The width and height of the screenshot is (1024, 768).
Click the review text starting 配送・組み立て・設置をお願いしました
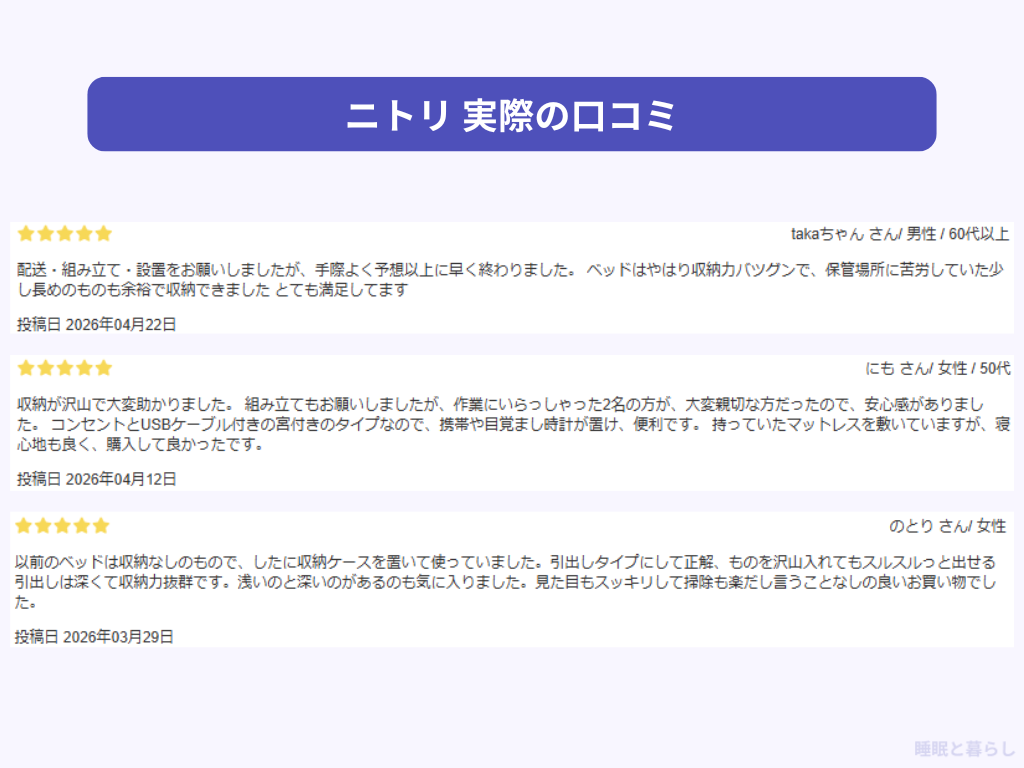point(510,280)
